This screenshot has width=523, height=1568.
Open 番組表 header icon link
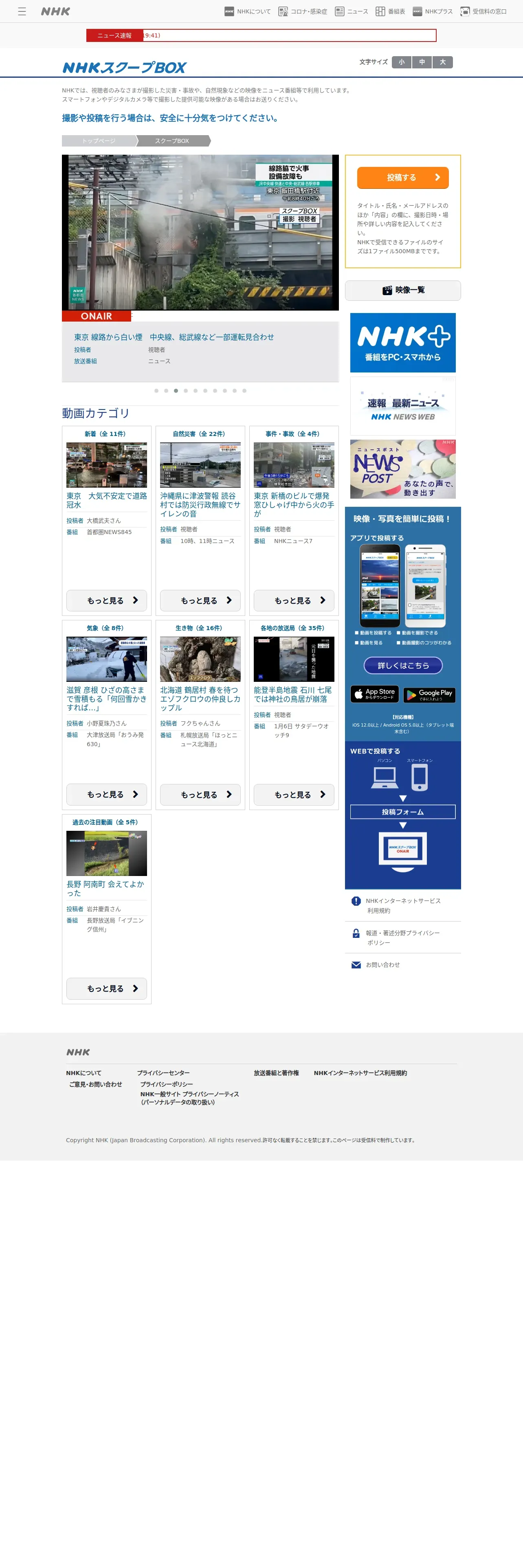coord(390,11)
